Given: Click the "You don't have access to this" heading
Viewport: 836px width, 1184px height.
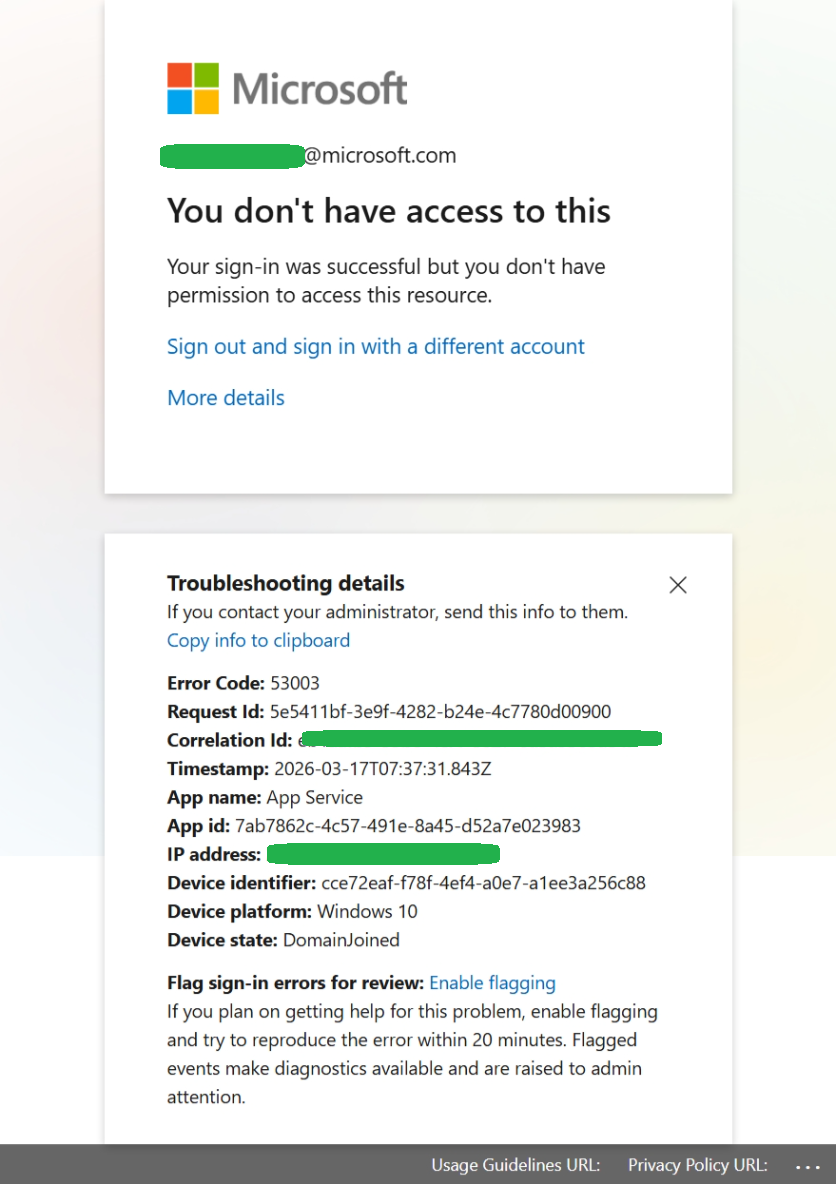Looking at the screenshot, I should click(x=388, y=211).
